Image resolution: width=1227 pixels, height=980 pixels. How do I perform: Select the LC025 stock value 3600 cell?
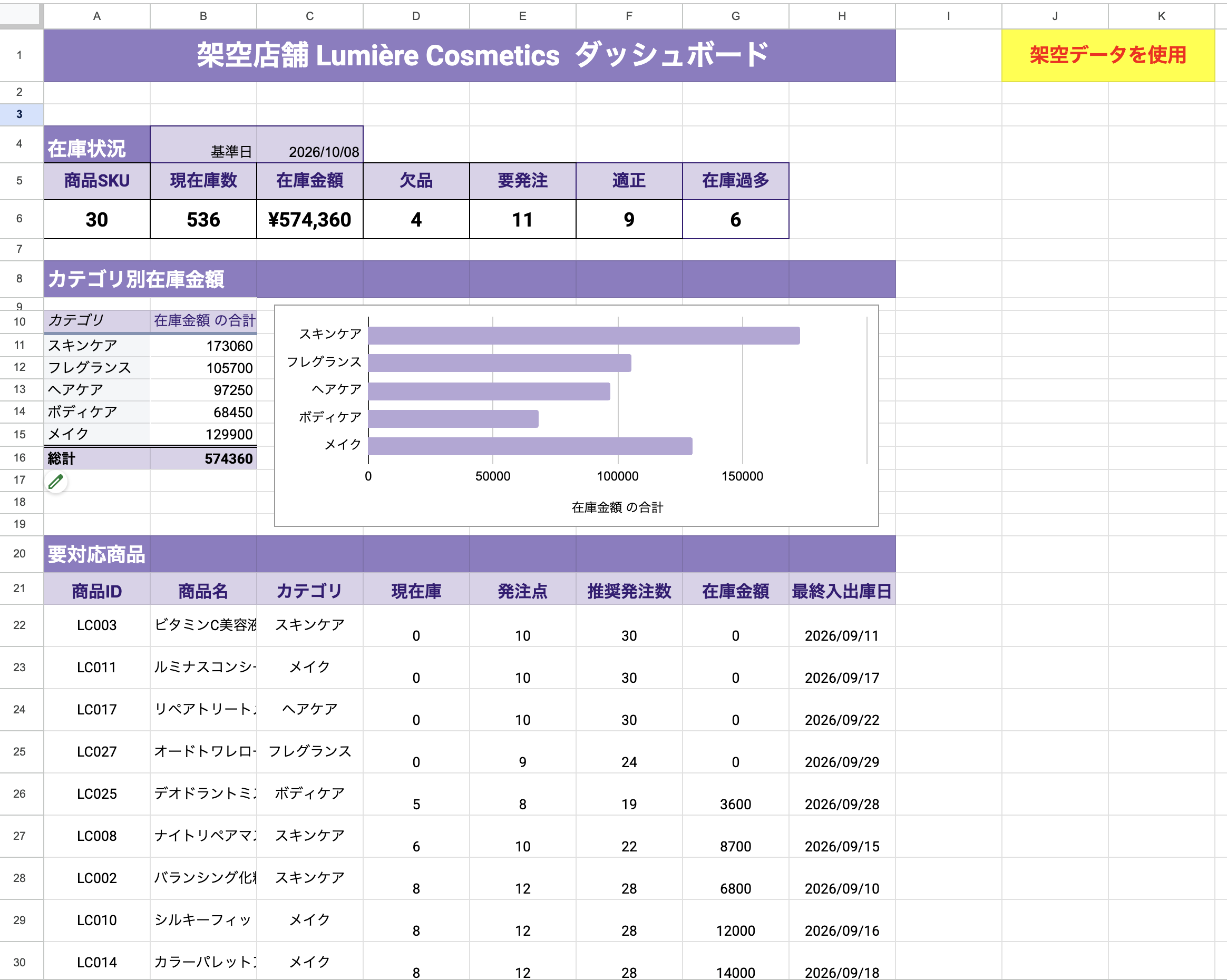pos(735,794)
